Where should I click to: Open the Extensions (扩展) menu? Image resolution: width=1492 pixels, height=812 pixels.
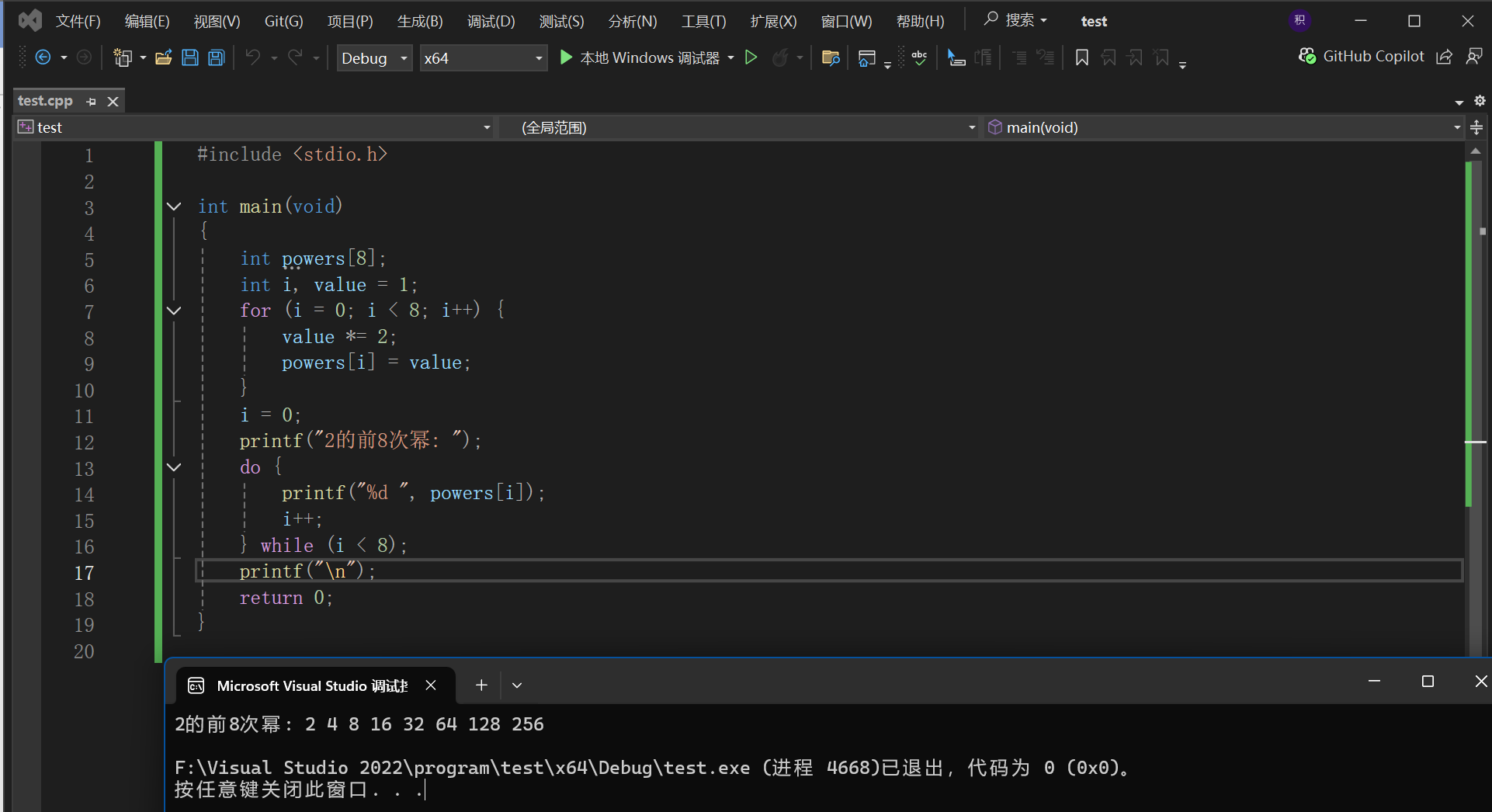click(x=774, y=21)
